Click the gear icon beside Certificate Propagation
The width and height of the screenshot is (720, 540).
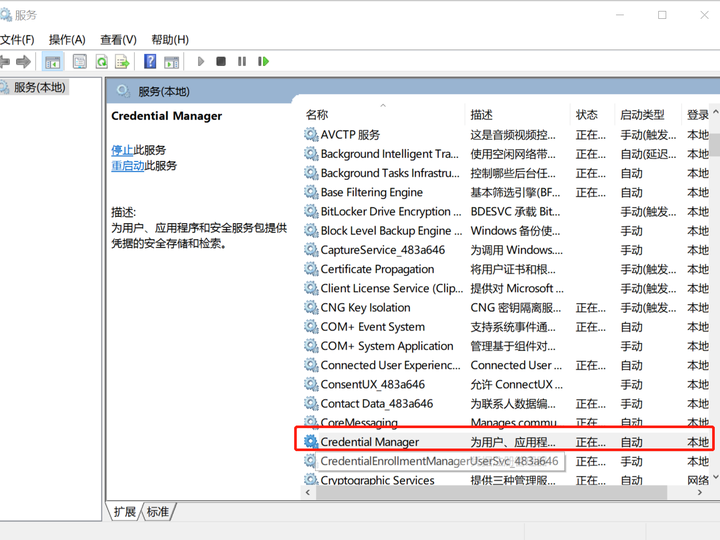click(x=311, y=269)
